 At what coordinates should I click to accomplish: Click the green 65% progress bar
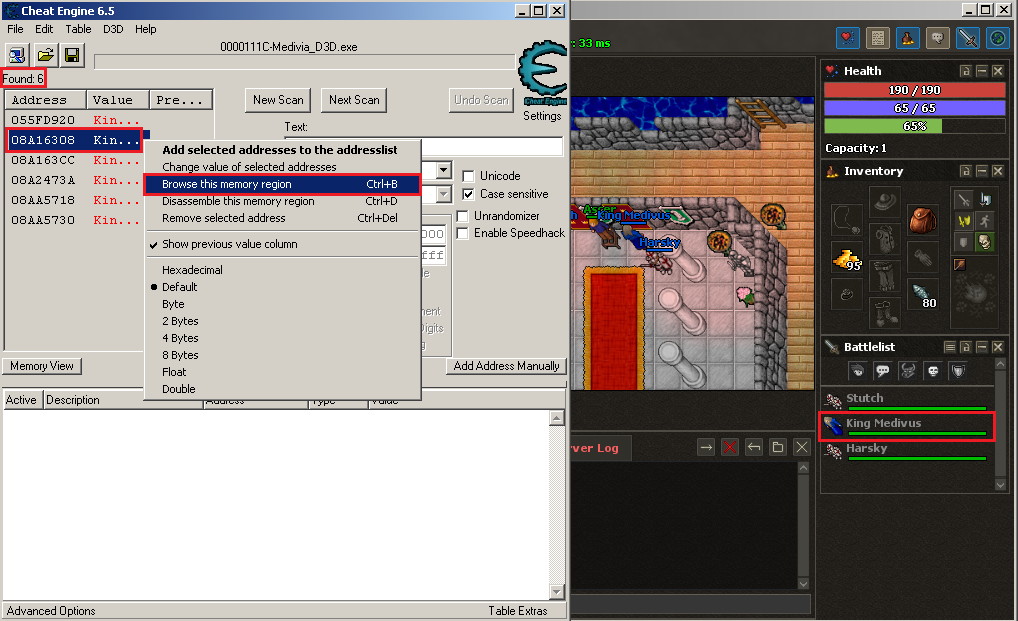914,126
